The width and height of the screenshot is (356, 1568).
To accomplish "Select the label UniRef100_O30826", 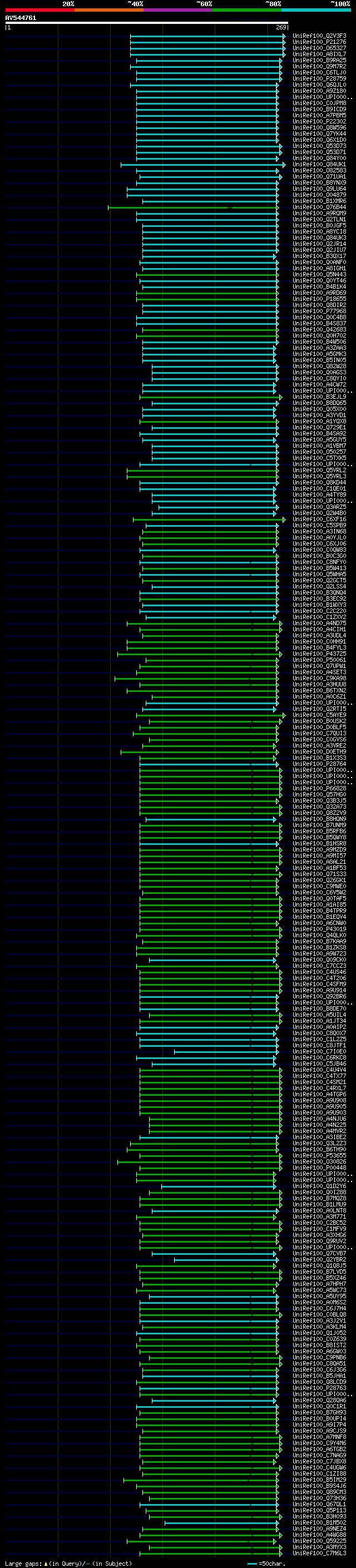I will [x=319, y=1161].
